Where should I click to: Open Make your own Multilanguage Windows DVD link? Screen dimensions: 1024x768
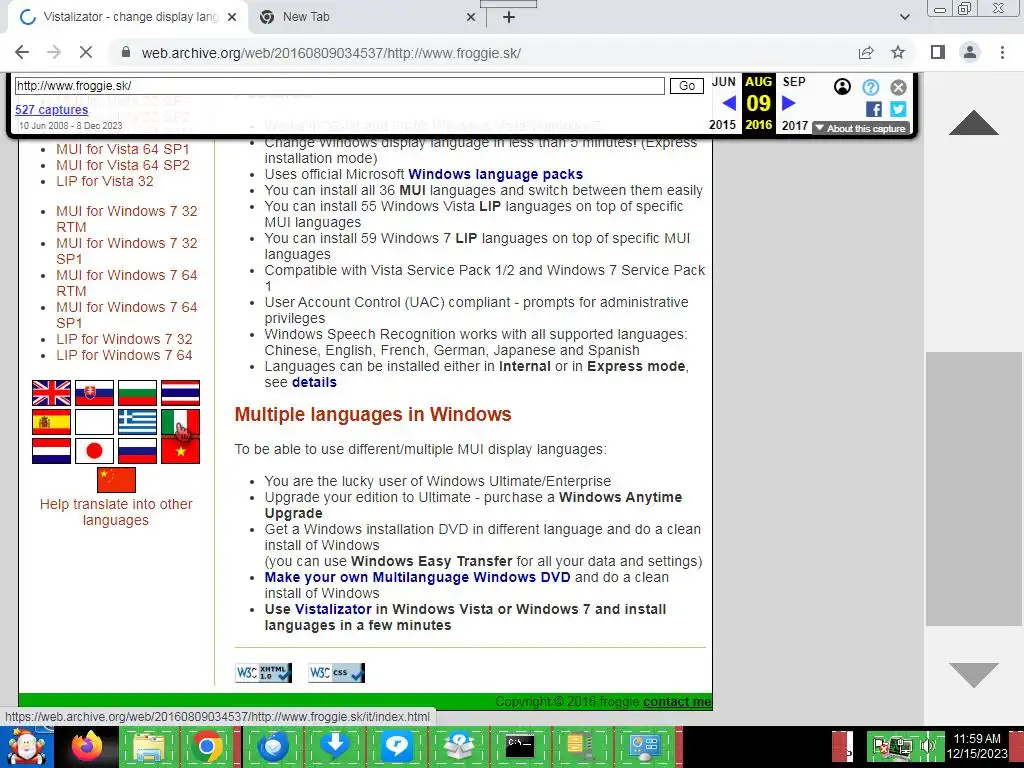click(x=417, y=577)
